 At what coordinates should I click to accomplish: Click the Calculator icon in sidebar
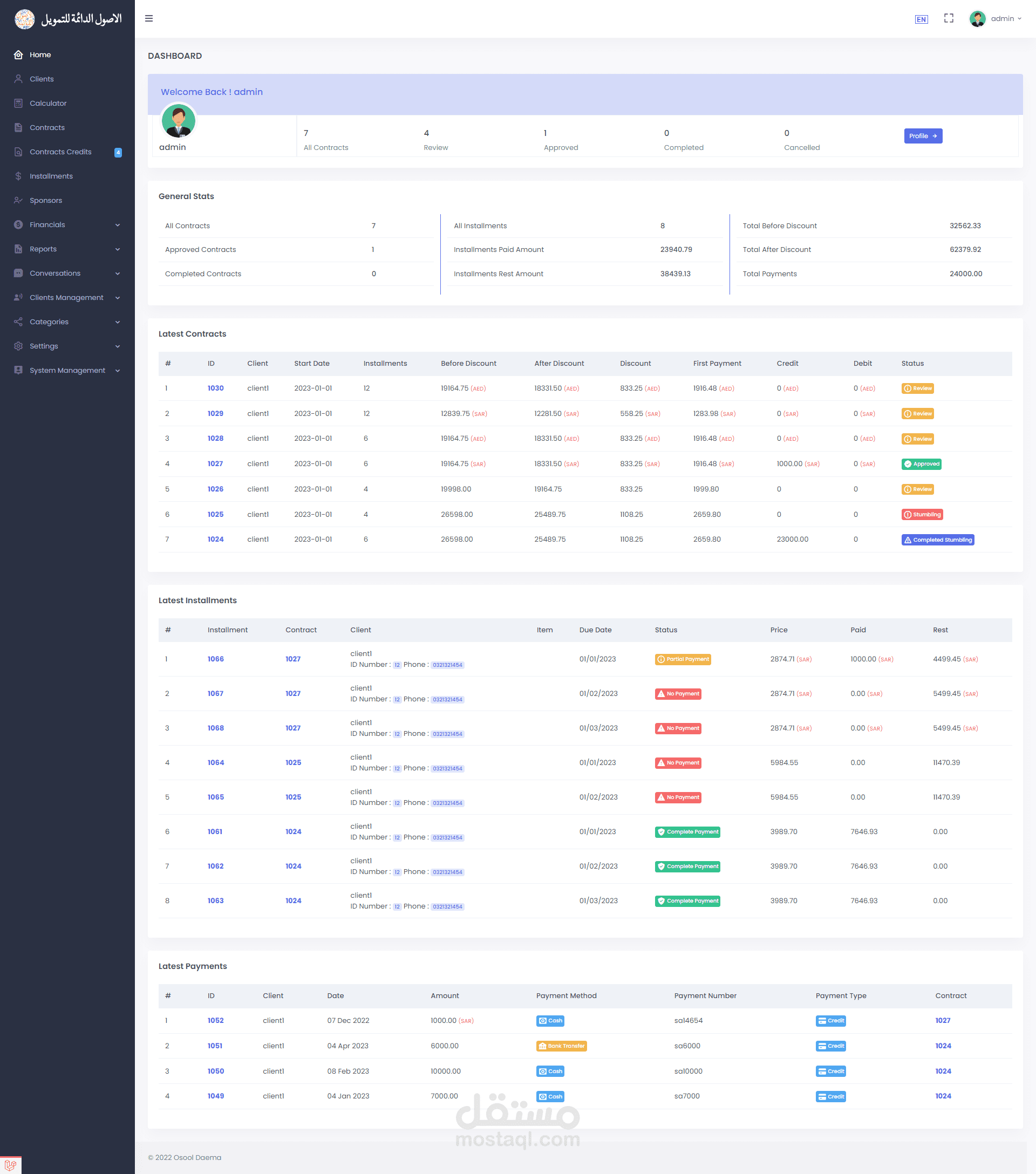point(18,104)
